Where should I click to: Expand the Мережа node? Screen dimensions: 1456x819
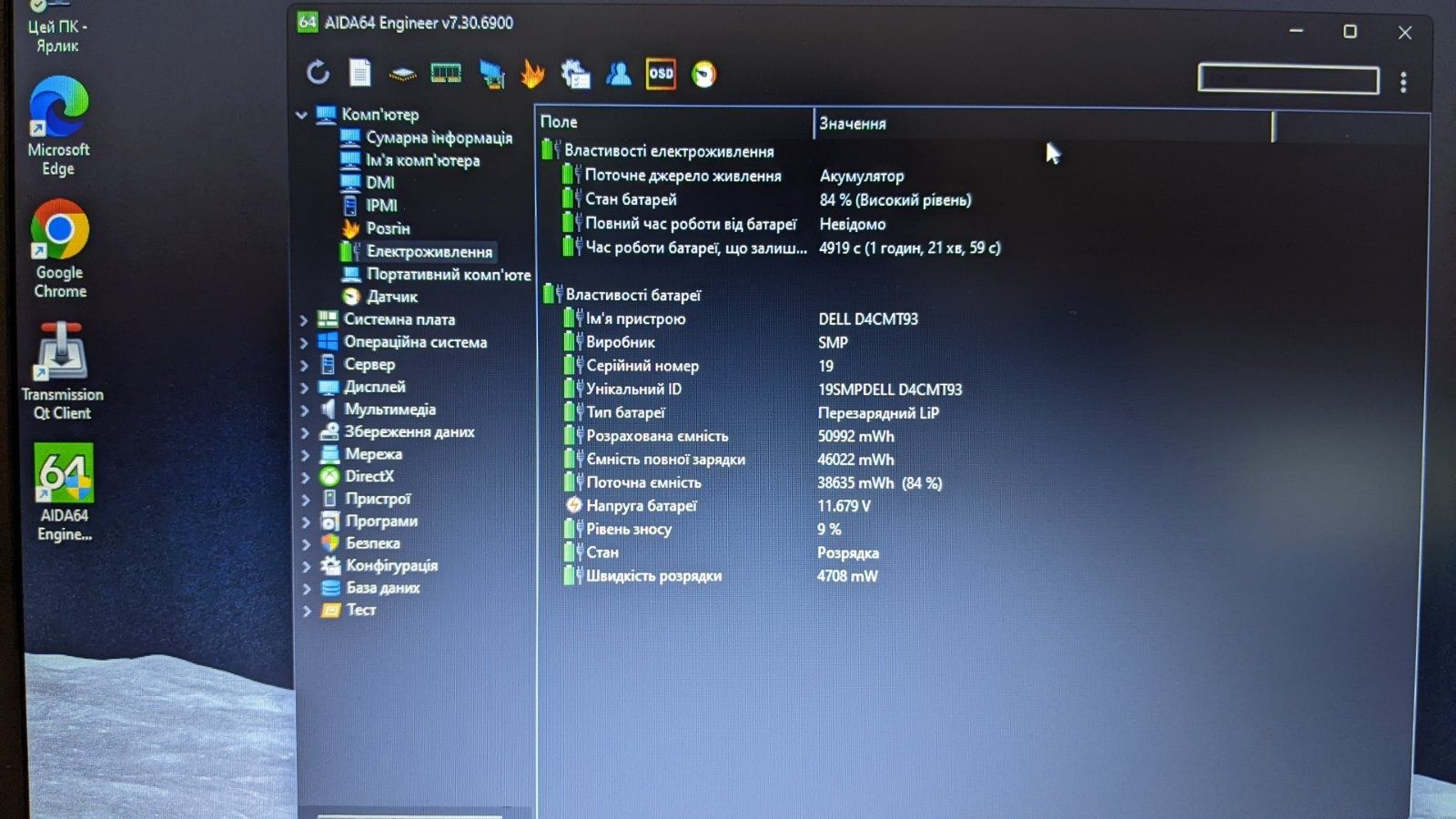pyautogui.click(x=304, y=455)
